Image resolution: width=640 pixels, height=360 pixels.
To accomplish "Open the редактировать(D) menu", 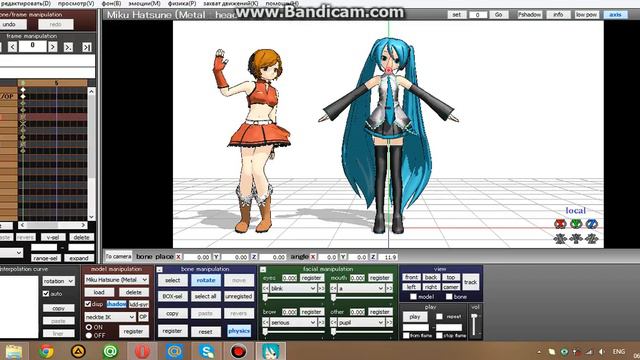I will (x=25, y=3).
